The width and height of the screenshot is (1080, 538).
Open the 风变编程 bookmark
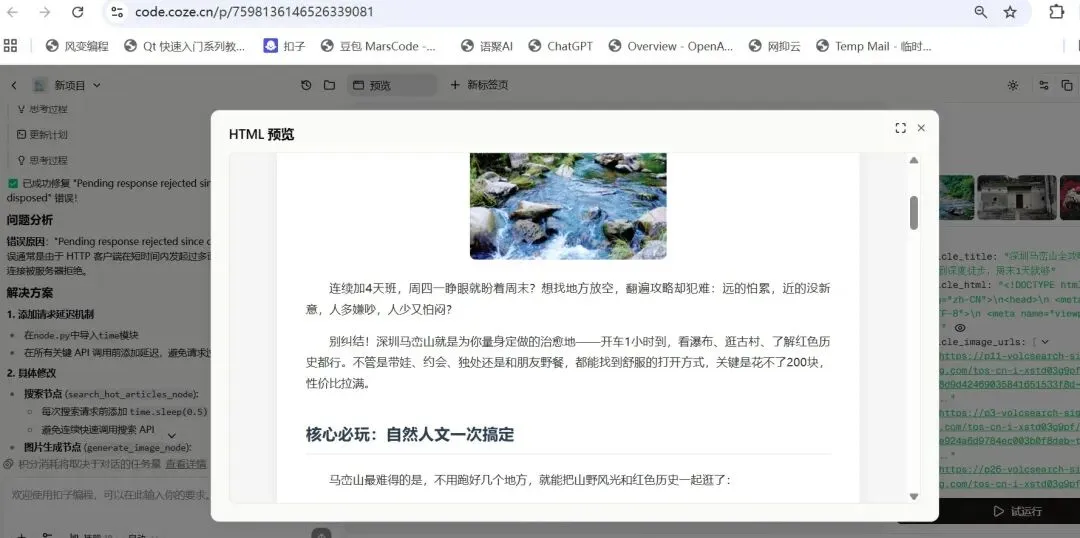(77, 46)
